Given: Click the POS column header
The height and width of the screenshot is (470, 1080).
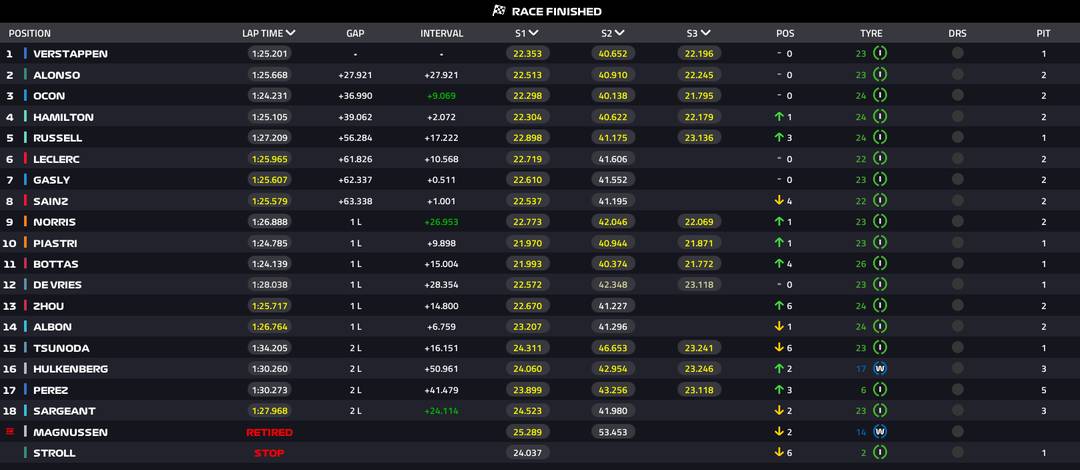Looking at the screenshot, I should coord(785,33).
